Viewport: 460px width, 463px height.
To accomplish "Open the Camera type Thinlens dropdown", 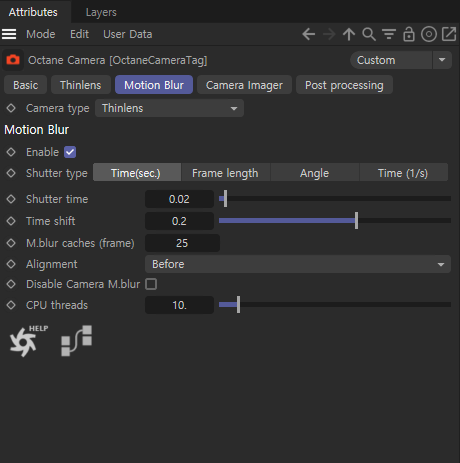I will click(x=169, y=108).
